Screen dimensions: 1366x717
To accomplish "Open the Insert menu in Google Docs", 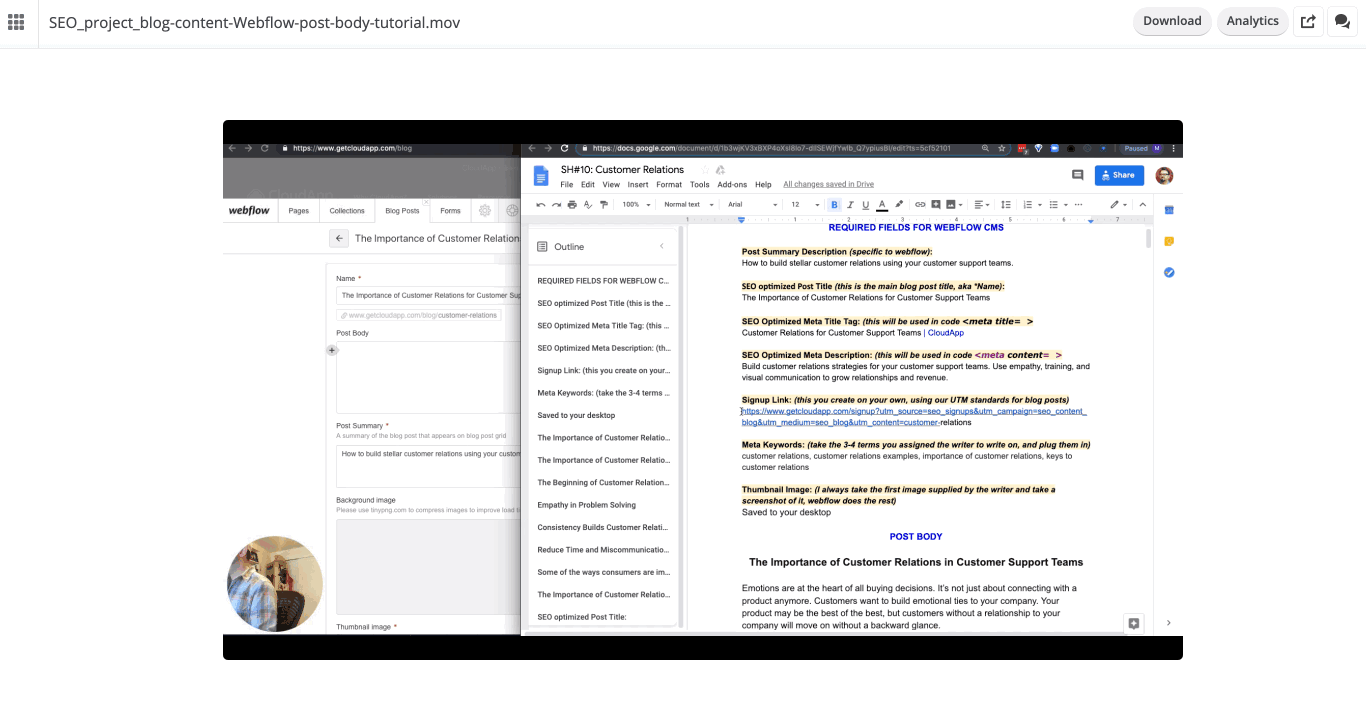I will coord(638,185).
